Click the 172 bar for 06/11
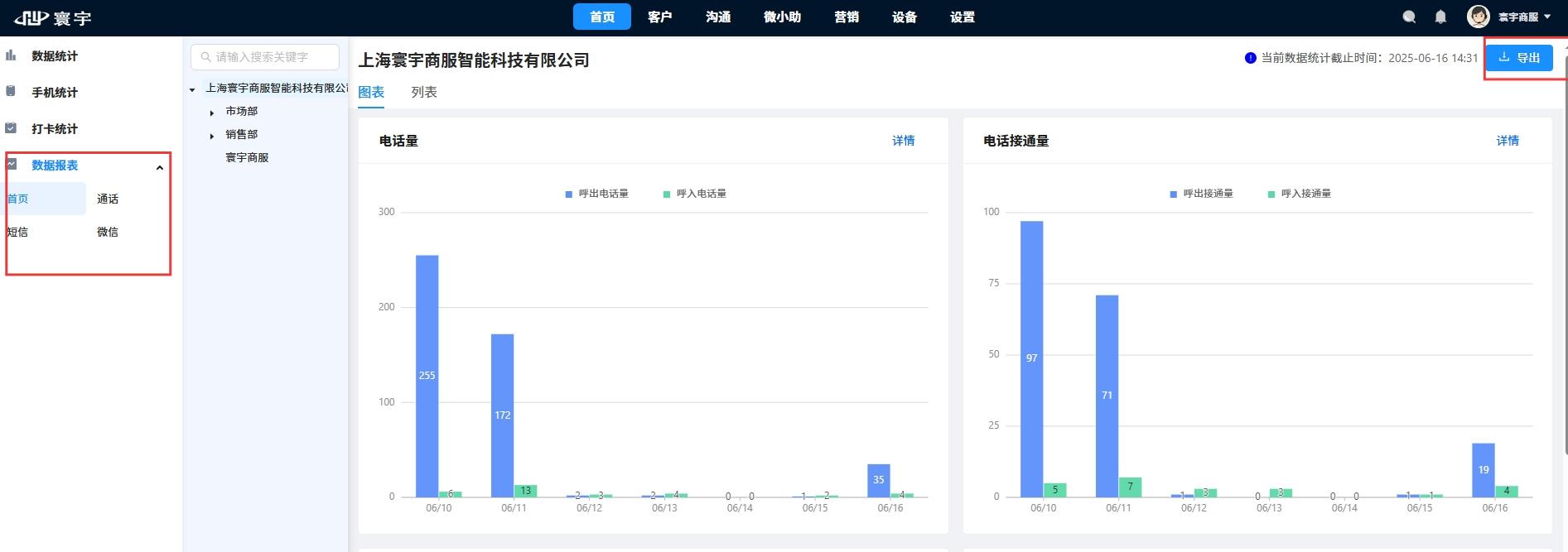The width and height of the screenshot is (1568, 552). [502, 415]
